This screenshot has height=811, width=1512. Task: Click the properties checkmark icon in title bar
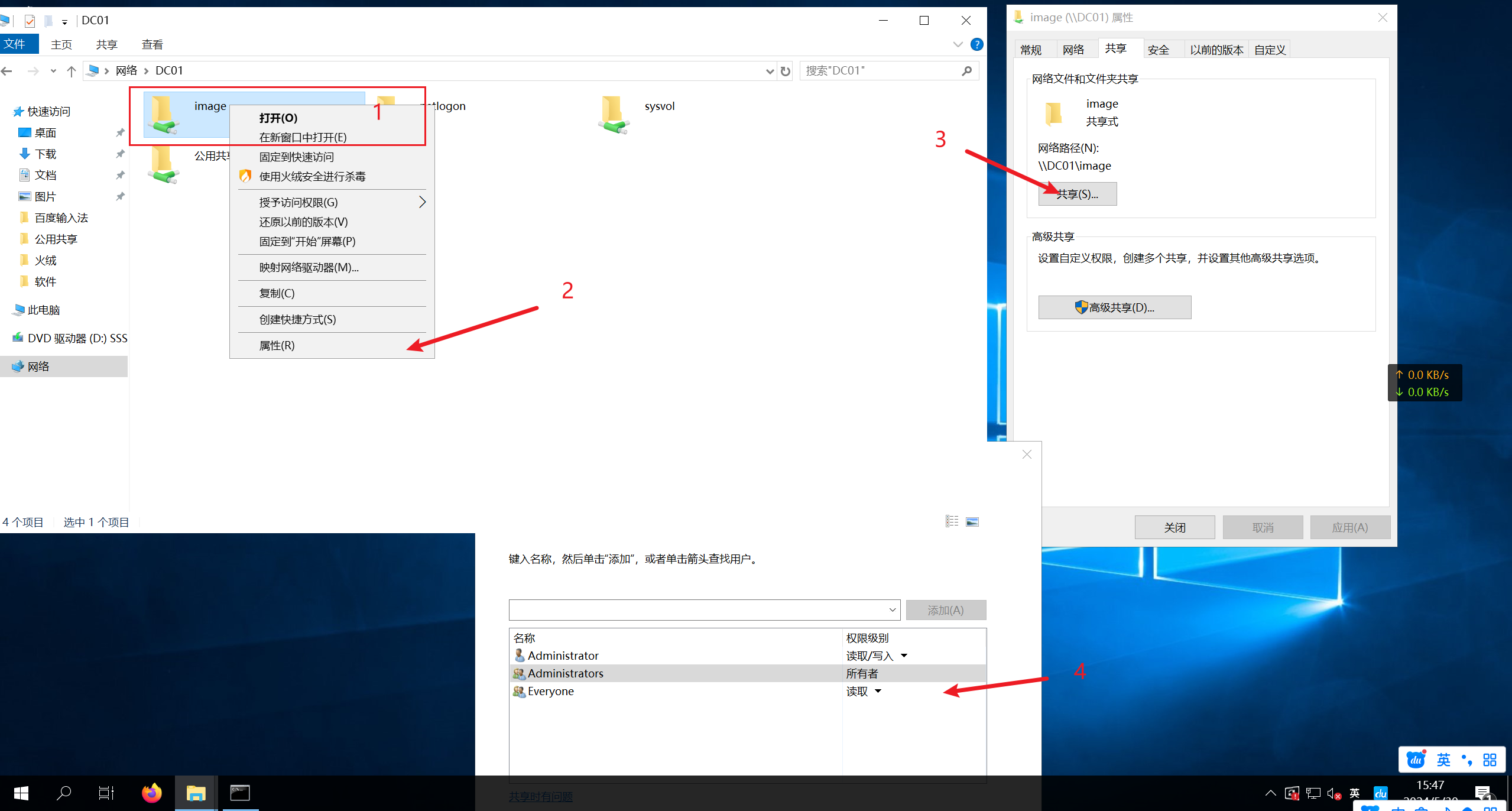30,21
